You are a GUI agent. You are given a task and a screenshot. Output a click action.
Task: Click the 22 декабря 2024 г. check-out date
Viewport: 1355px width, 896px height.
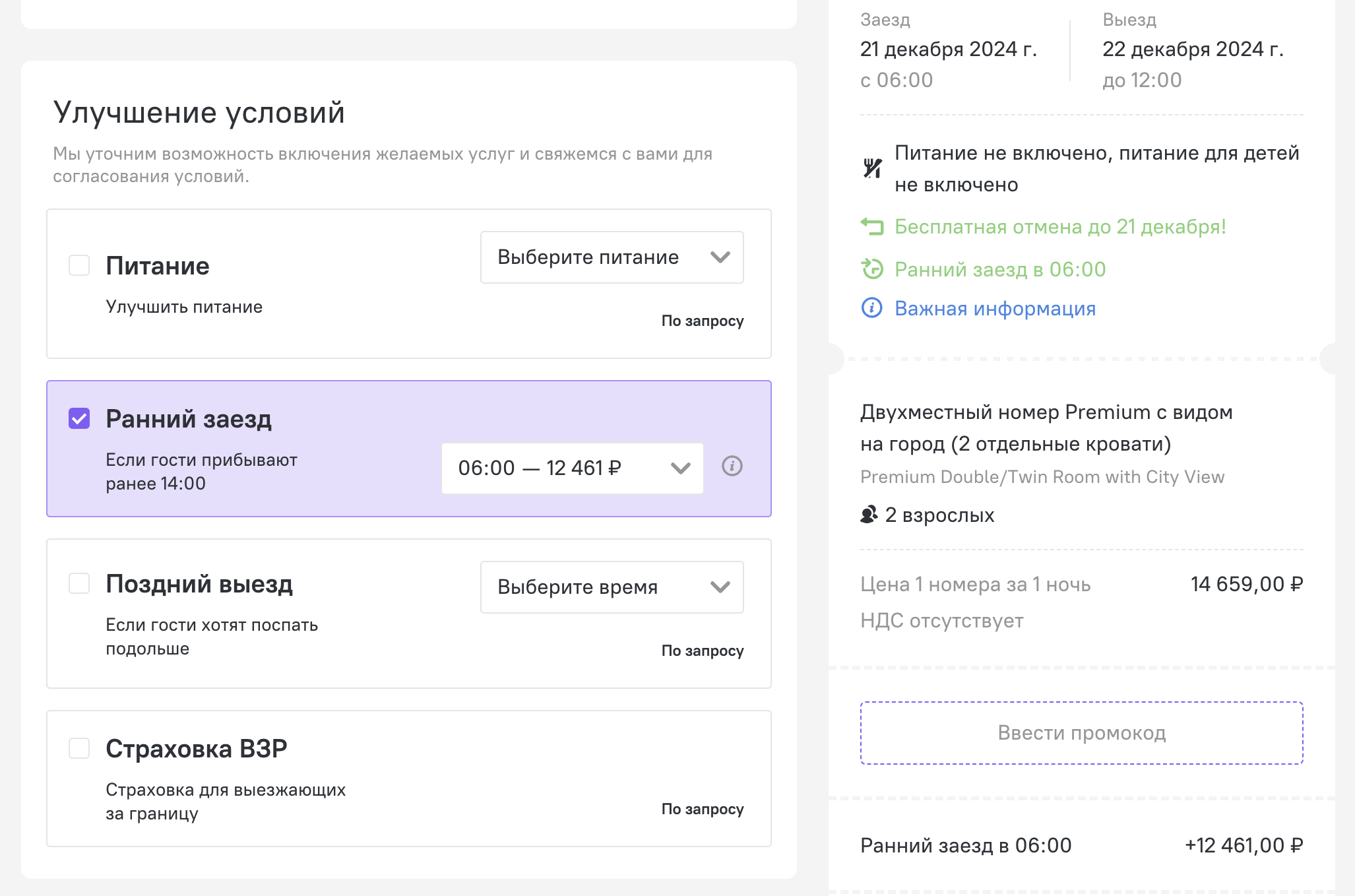[1193, 49]
